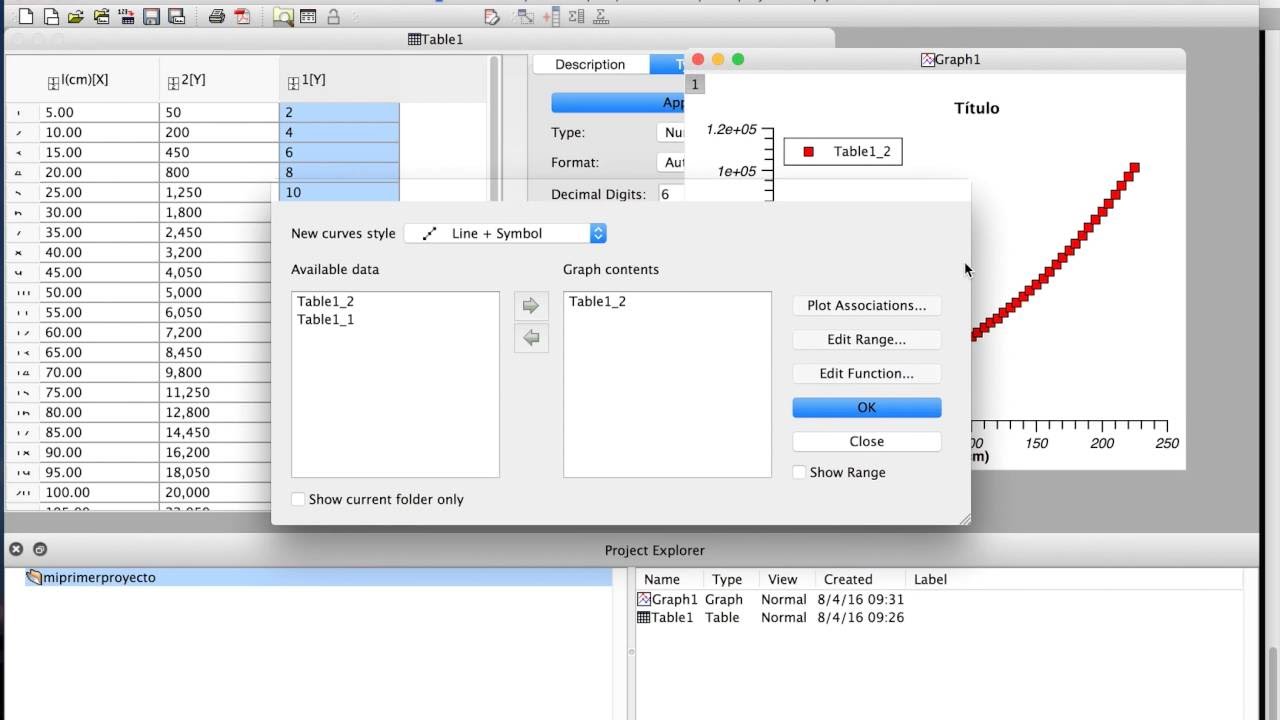Click the l(cm)[X] column header

99,80
